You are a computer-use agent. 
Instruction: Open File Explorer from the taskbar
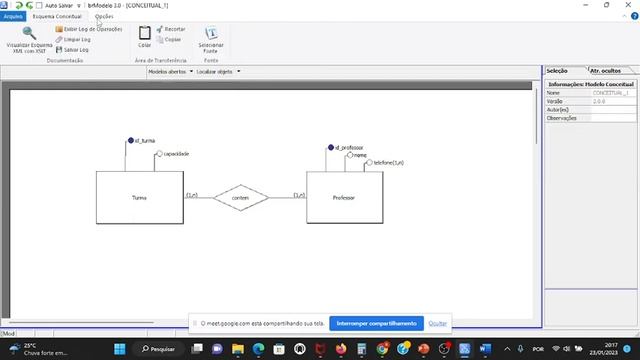238,349
